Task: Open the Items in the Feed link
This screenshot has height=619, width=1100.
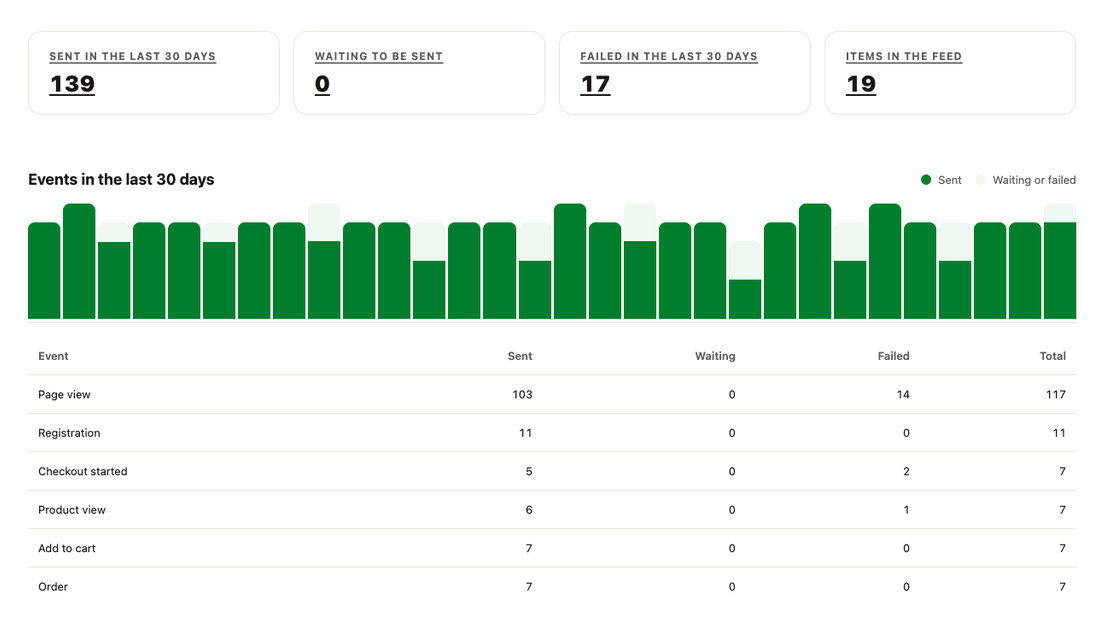Action: pyautogui.click(x=904, y=56)
